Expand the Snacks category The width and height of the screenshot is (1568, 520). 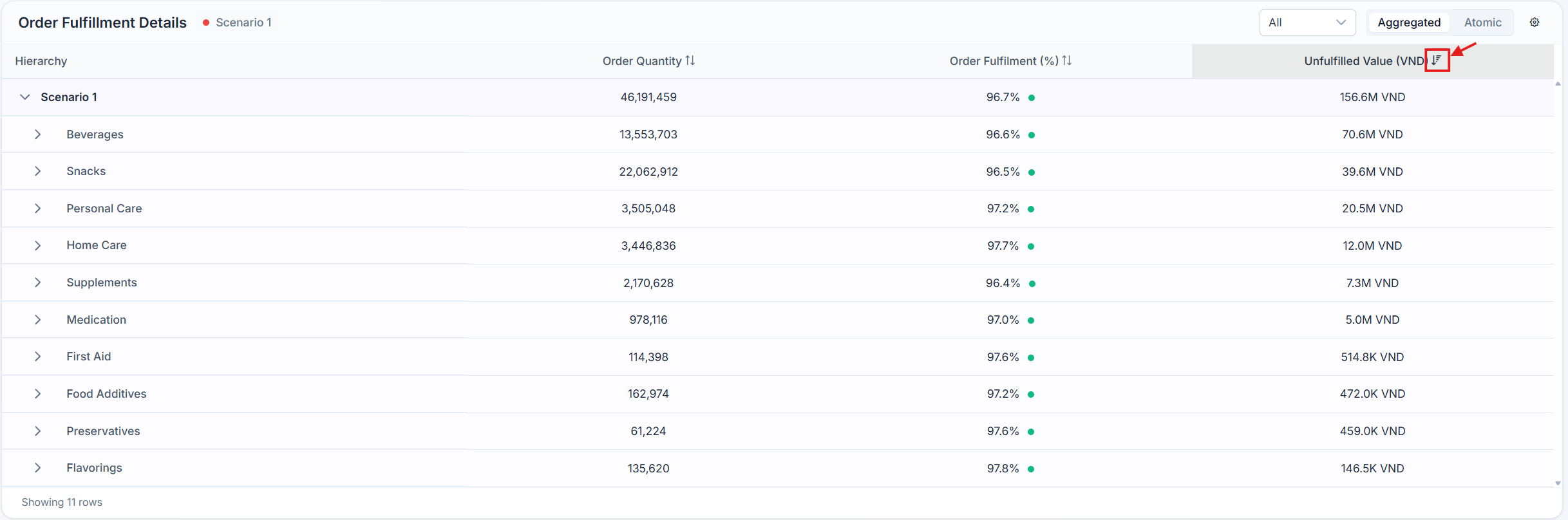coord(38,171)
